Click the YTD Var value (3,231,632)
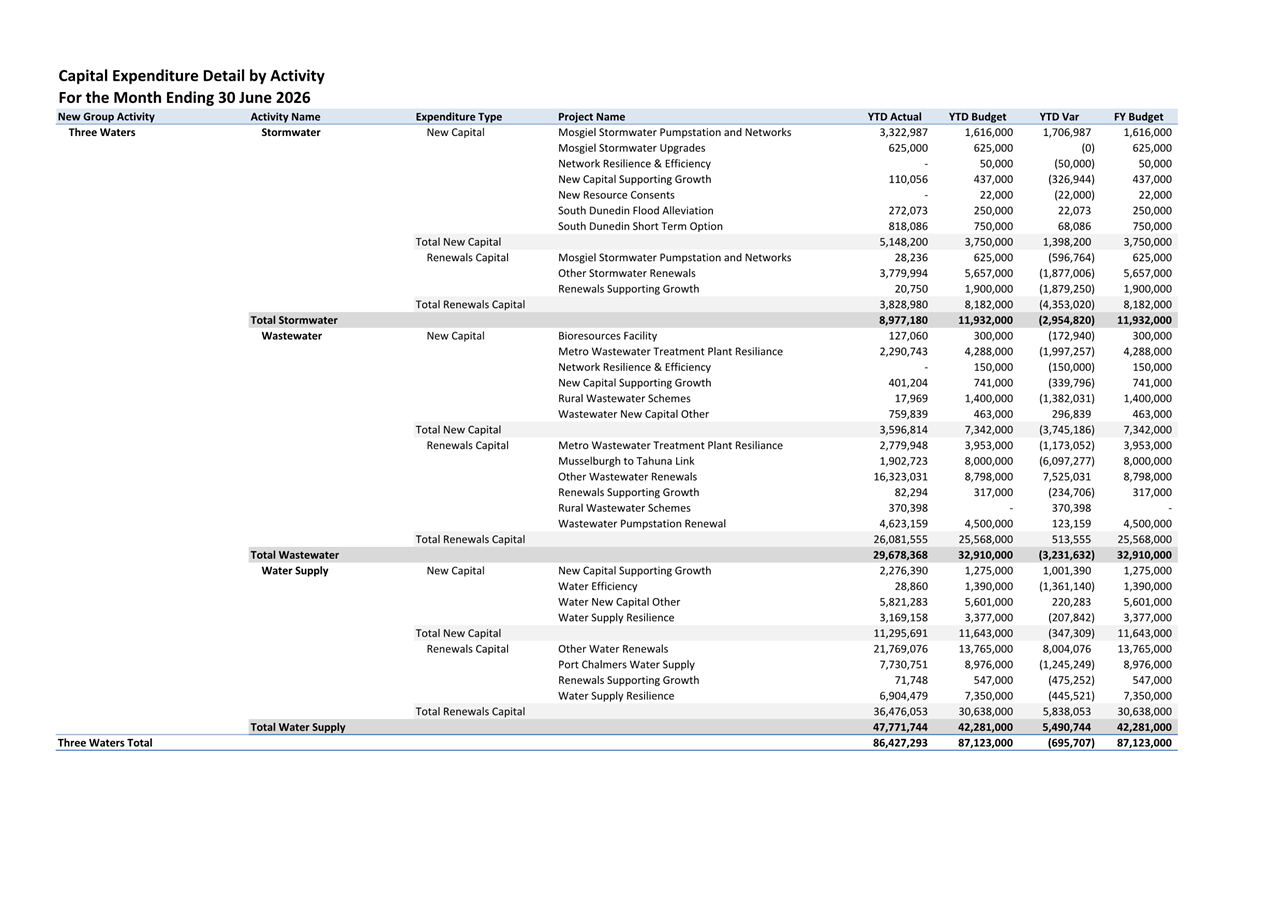The width and height of the screenshot is (1283, 907). (1066, 555)
